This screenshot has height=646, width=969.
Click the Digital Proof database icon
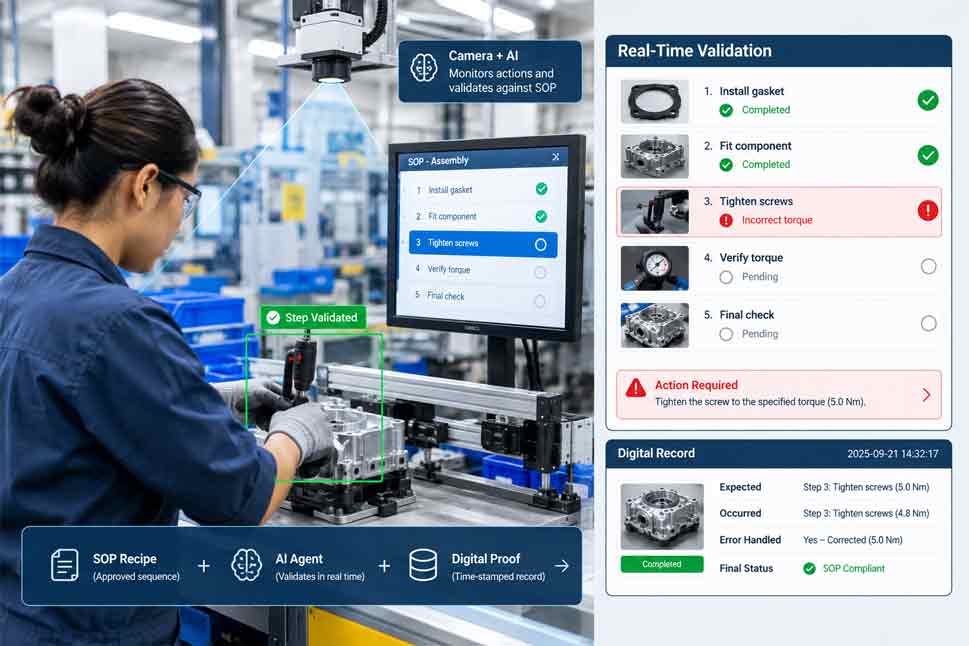(x=423, y=565)
